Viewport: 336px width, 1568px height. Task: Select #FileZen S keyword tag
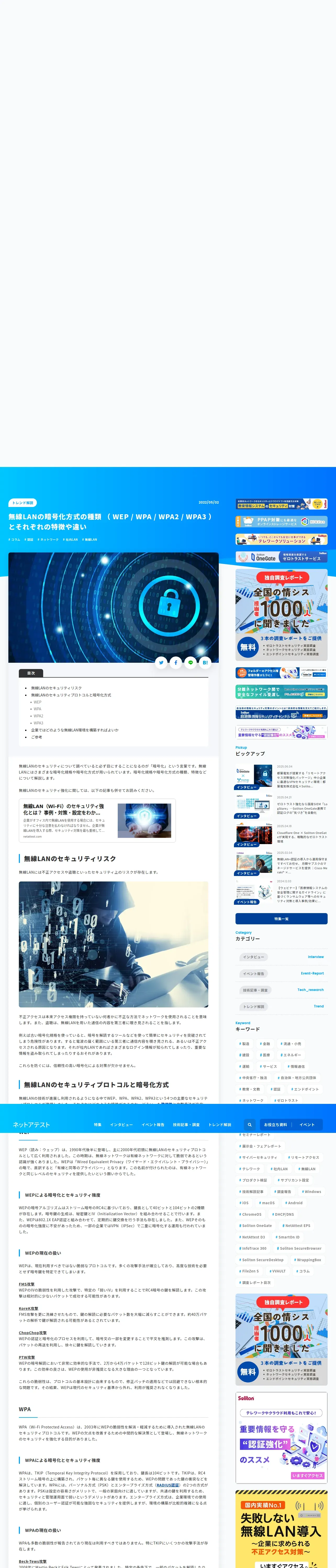tap(249, 1271)
